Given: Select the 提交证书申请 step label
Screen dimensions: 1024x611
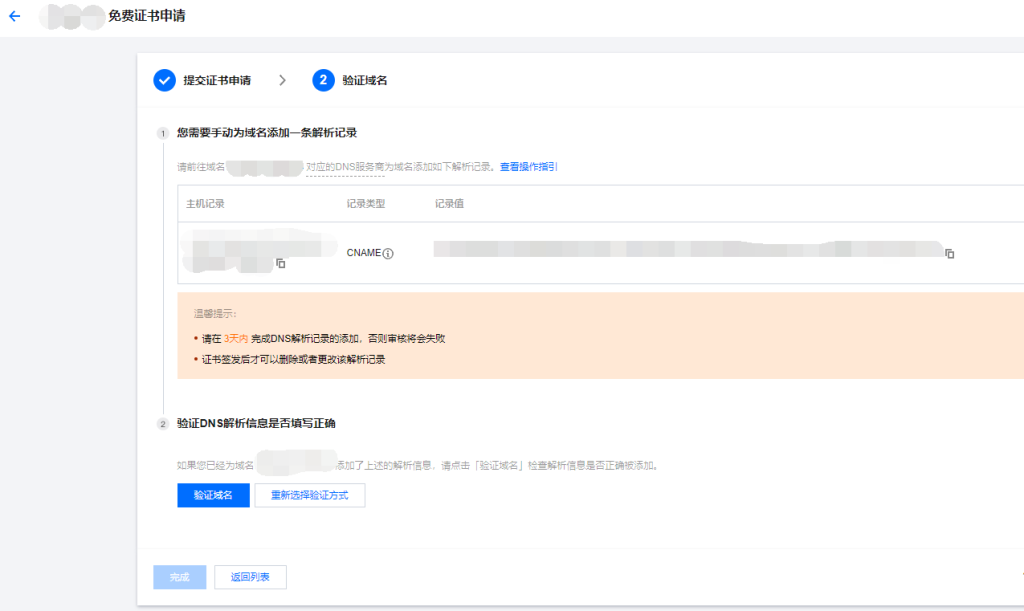Looking at the screenshot, I should click(x=217, y=80).
